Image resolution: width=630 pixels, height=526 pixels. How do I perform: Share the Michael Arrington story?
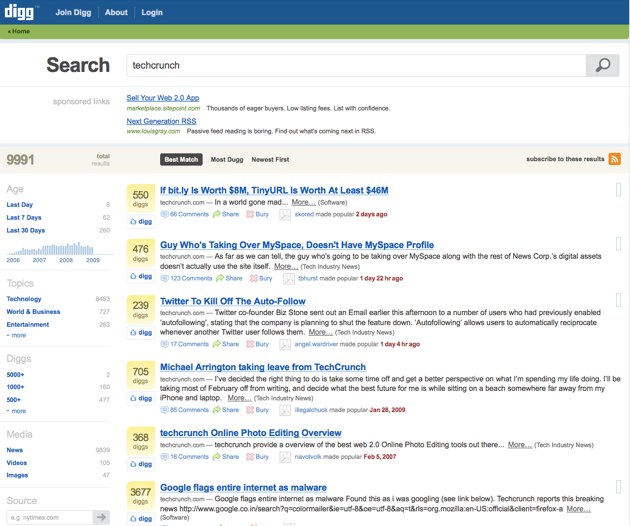point(226,410)
